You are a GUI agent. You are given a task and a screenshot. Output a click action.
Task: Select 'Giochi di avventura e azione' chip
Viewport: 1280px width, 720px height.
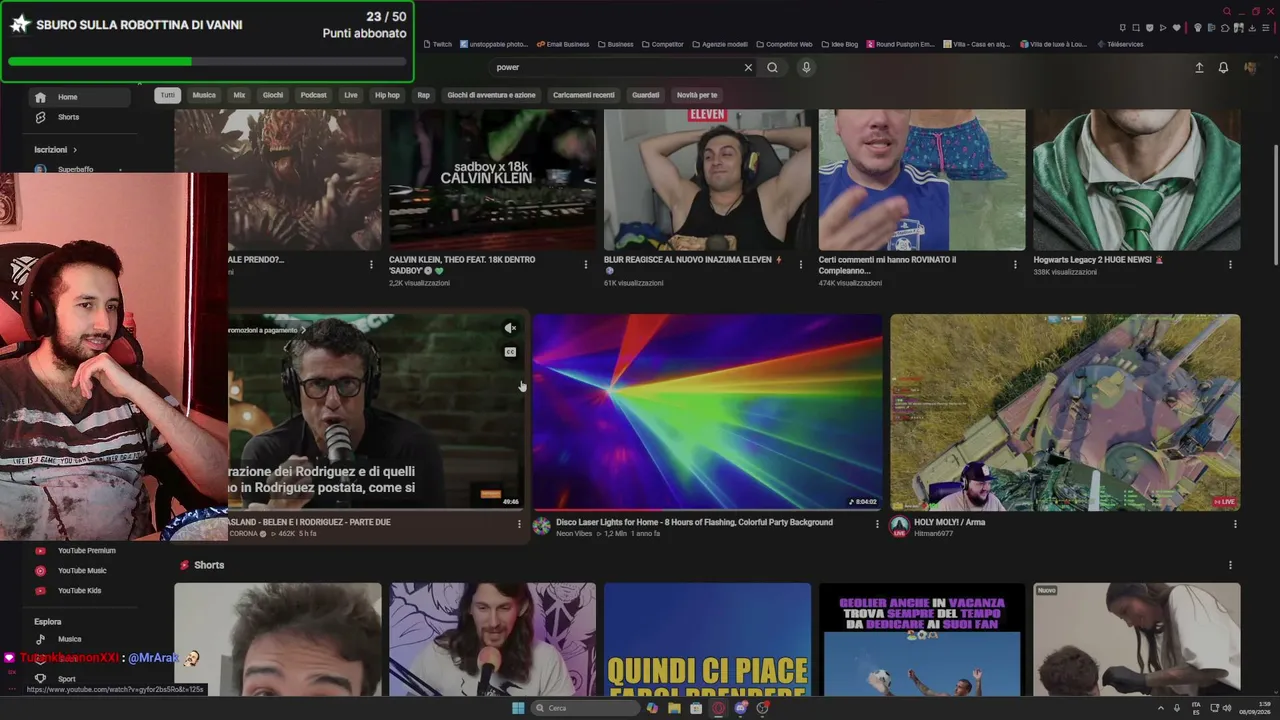tap(491, 95)
